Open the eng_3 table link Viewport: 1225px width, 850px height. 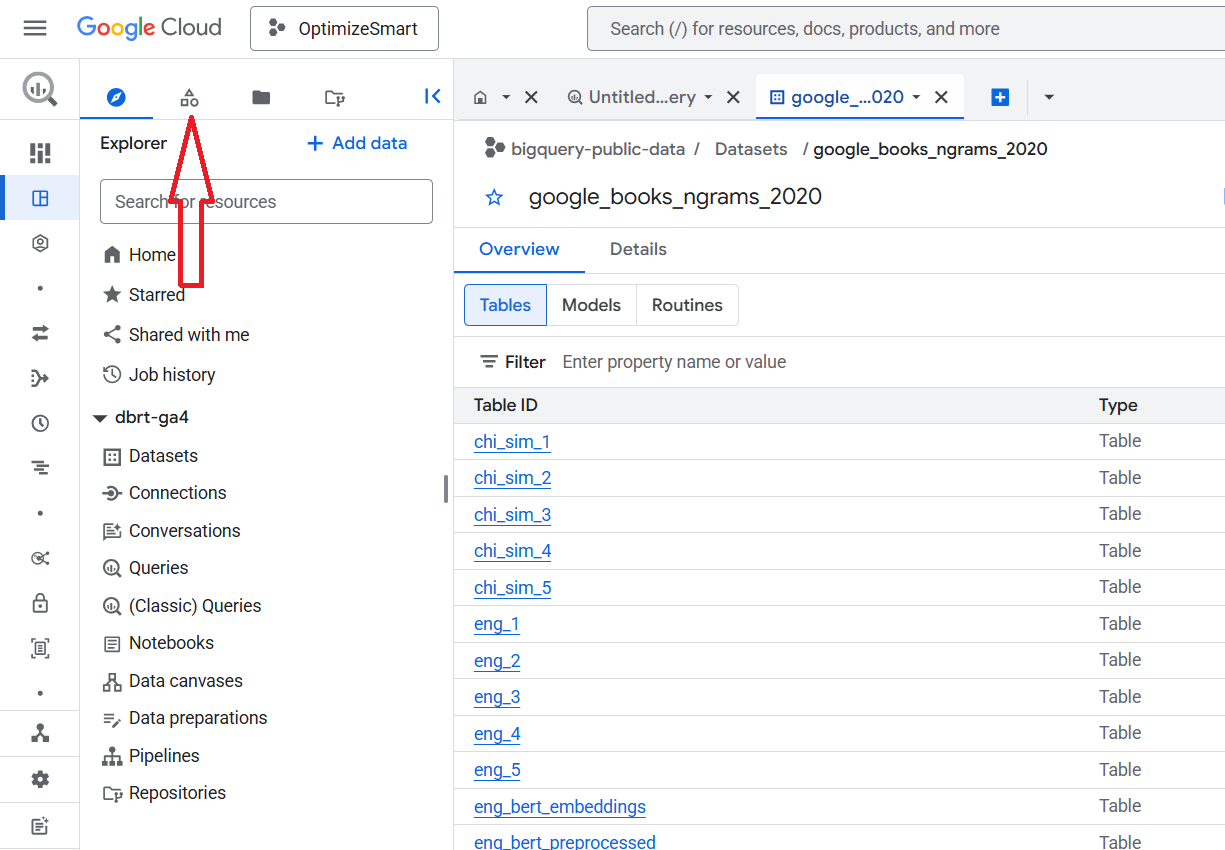497,697
